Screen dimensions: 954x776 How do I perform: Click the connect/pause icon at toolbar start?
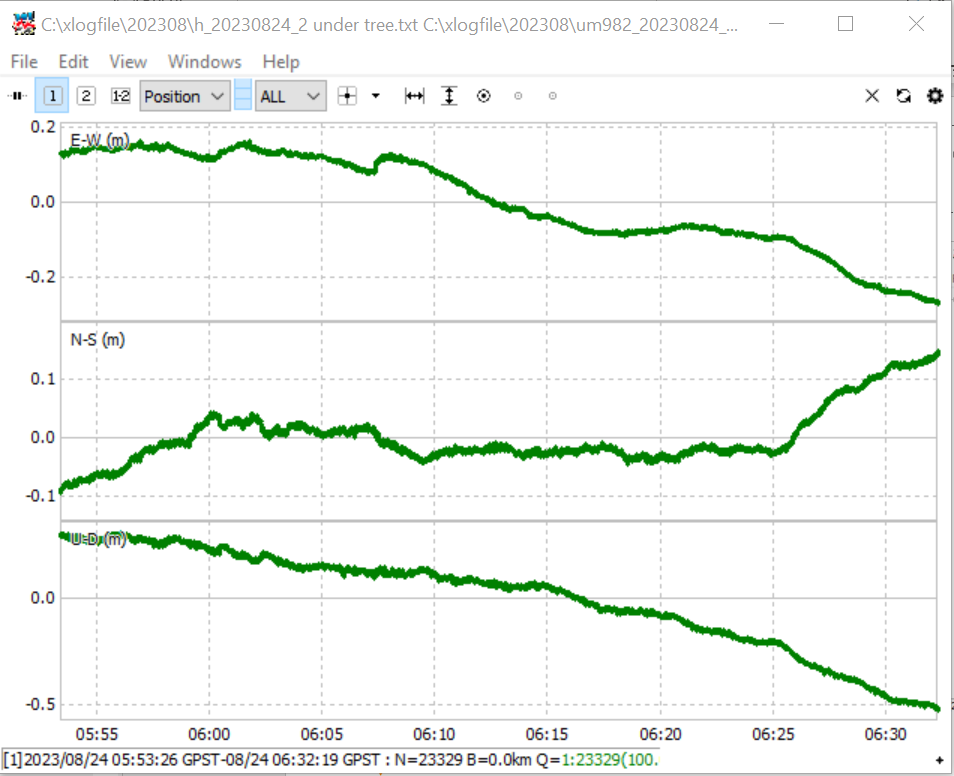pos(18,96)
